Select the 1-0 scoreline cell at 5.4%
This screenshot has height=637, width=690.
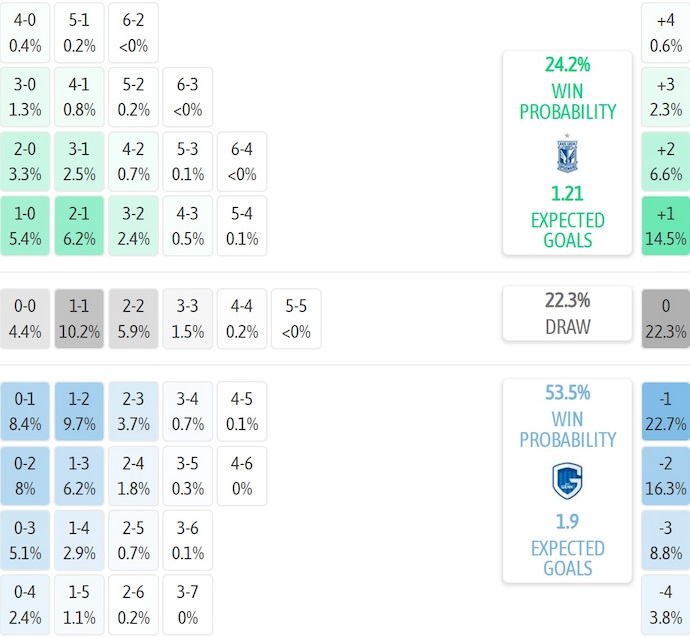25,226
